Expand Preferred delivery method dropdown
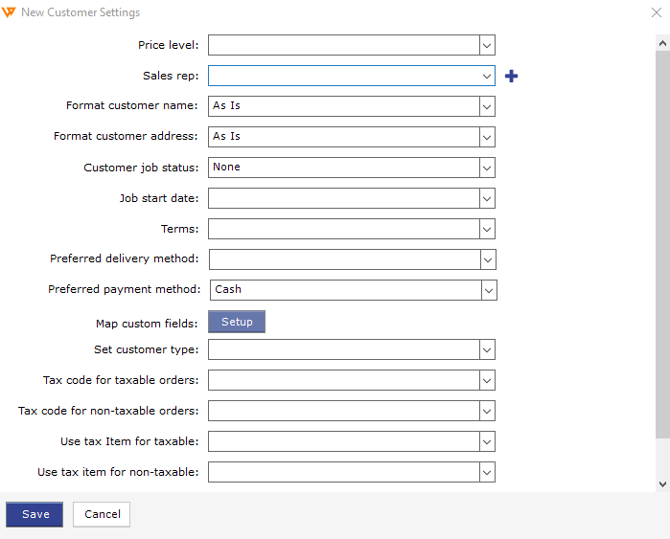This screenshot has height=539, width=670. pos(487,260)
